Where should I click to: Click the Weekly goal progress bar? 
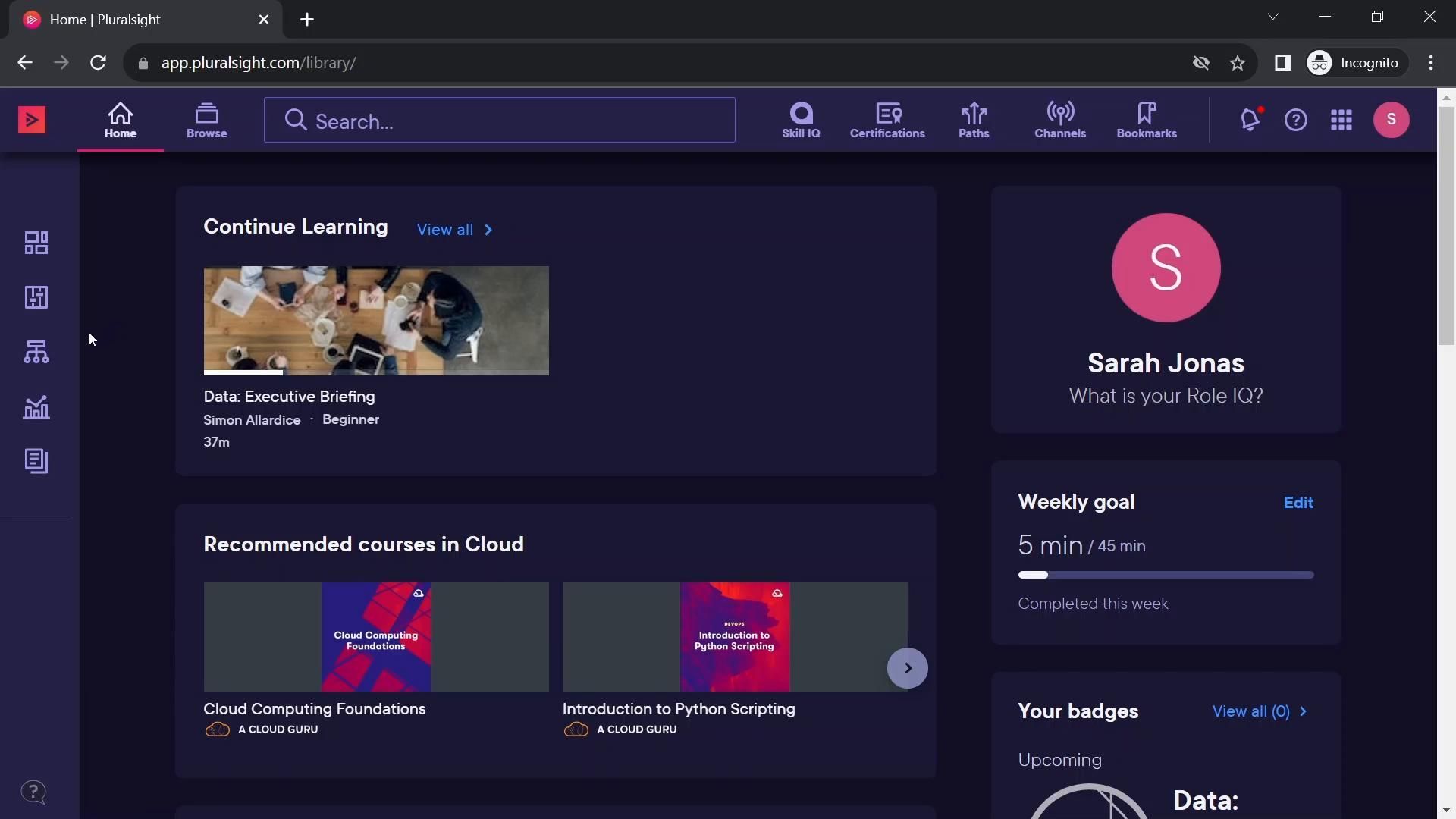point(1166,575)
